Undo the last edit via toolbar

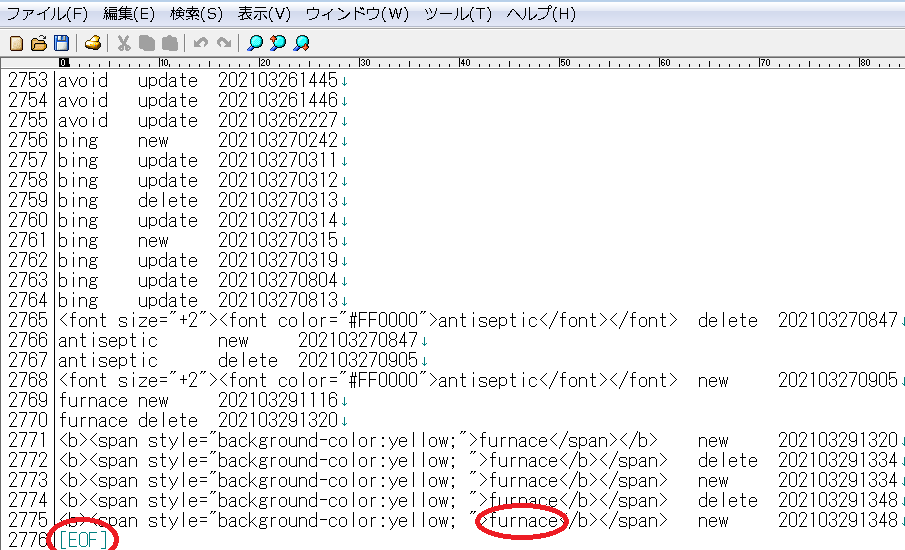point(200,43)
